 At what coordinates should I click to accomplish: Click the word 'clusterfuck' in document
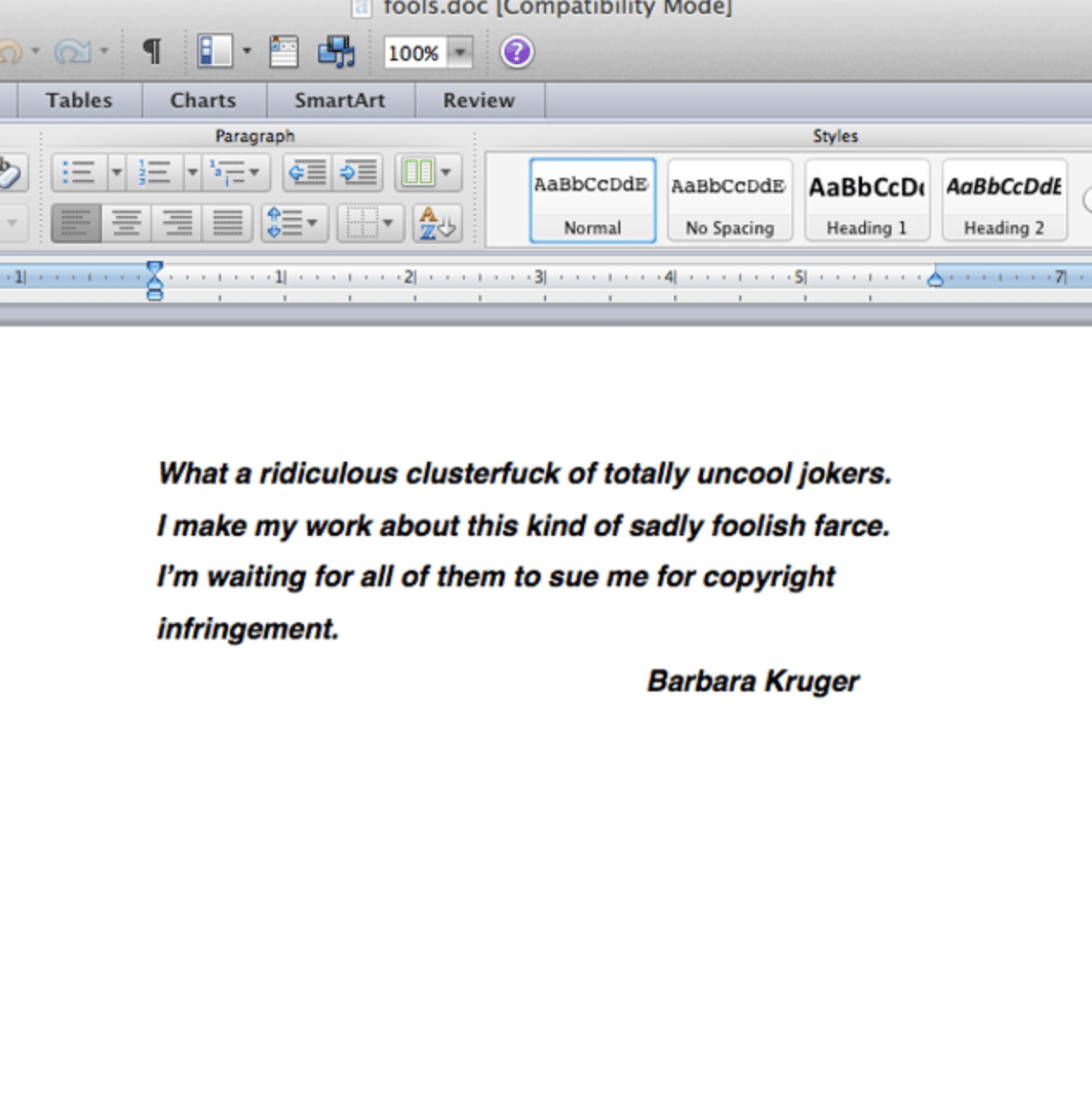pos(484,474)
